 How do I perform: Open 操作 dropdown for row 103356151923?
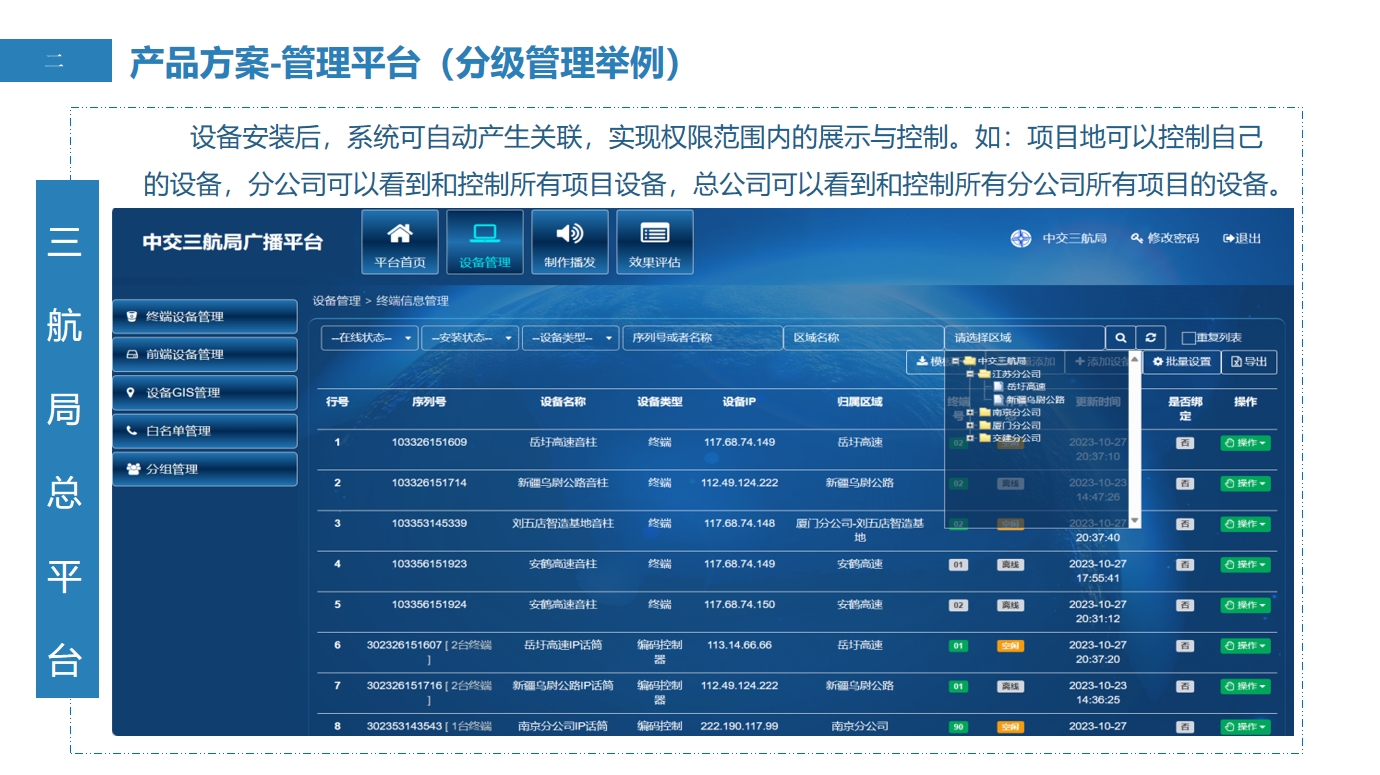pos(1245,565)
